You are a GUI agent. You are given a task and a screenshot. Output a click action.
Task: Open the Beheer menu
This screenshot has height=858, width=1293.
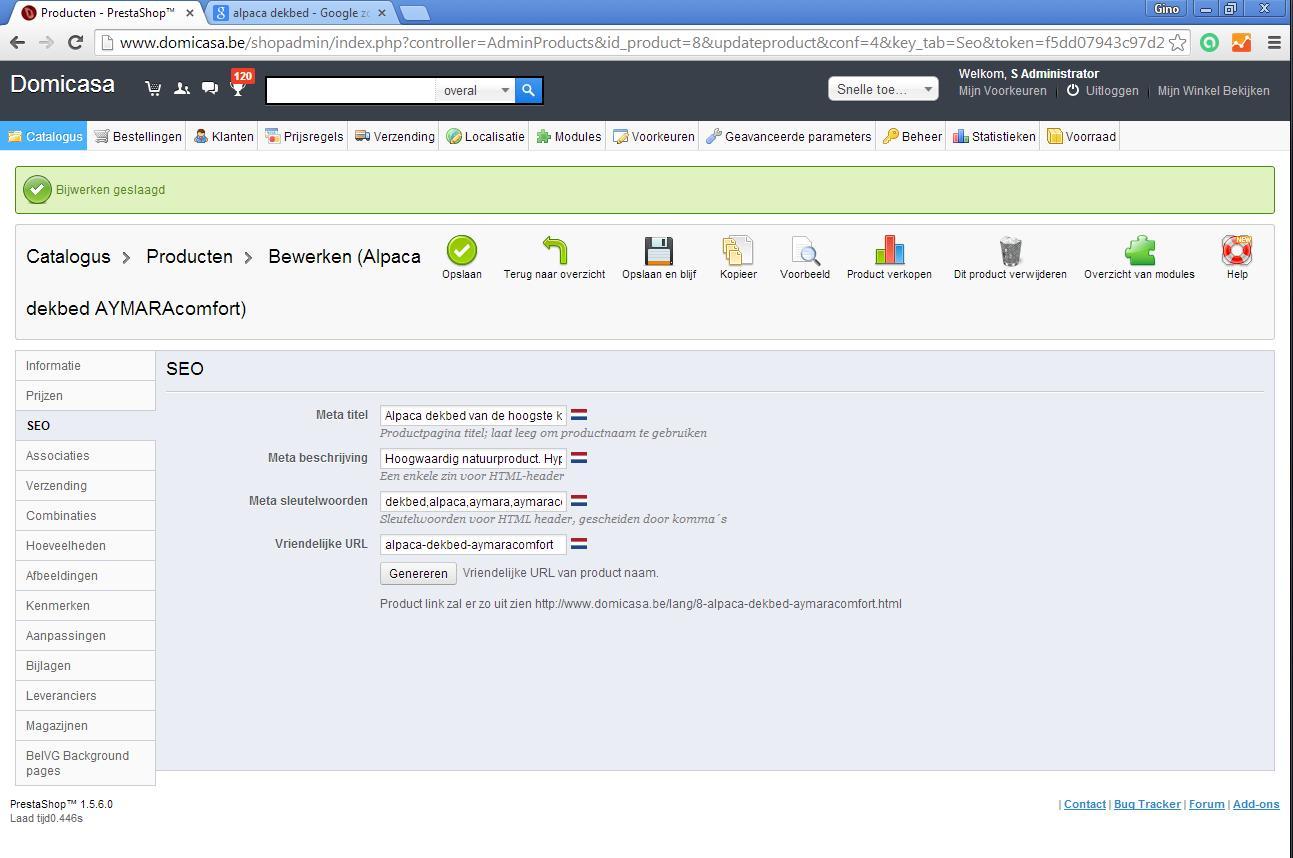(911, 136)
